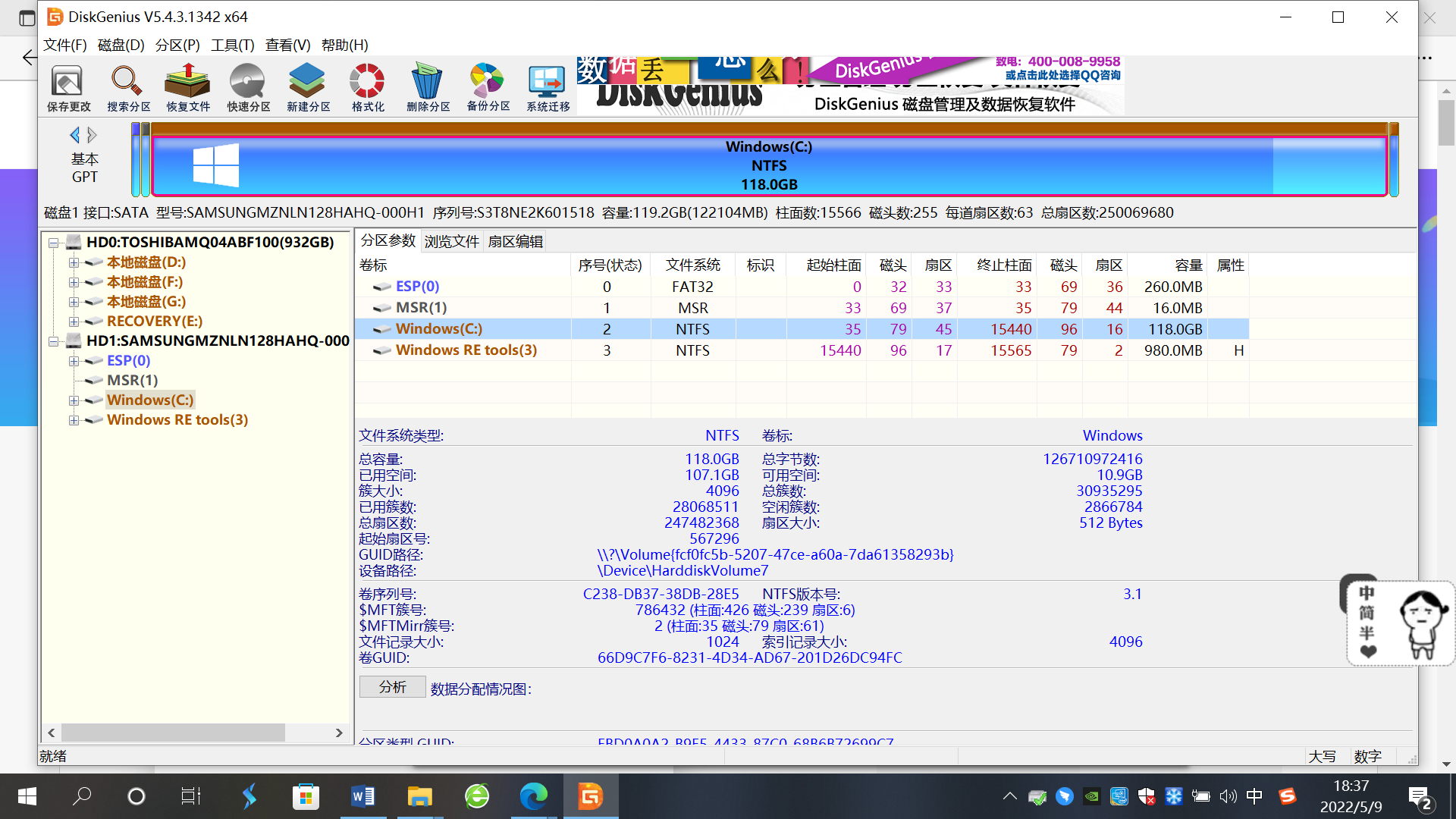The height and width of the screenshot is (819, 1456).
Task: Open the 恢复文件 file recovery tool
Action: click(x=187, y=86)
